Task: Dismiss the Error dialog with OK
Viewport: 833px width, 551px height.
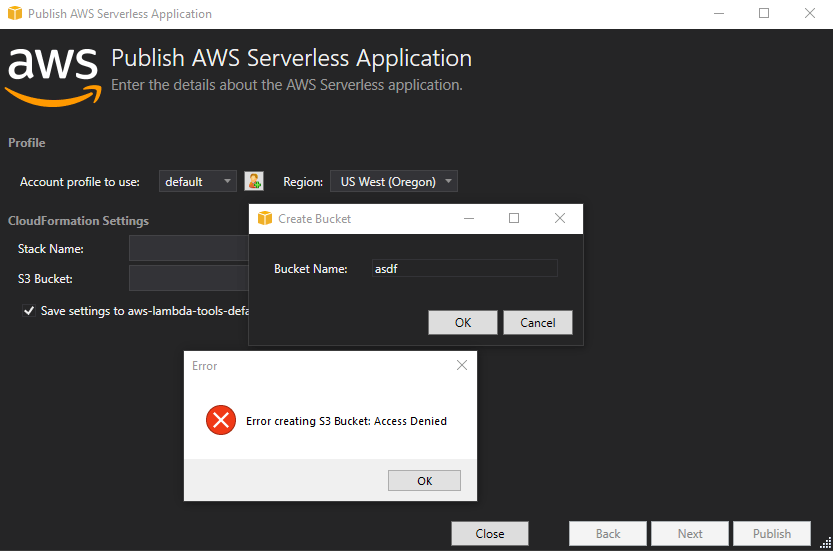Action: click(x=424, y=480)
